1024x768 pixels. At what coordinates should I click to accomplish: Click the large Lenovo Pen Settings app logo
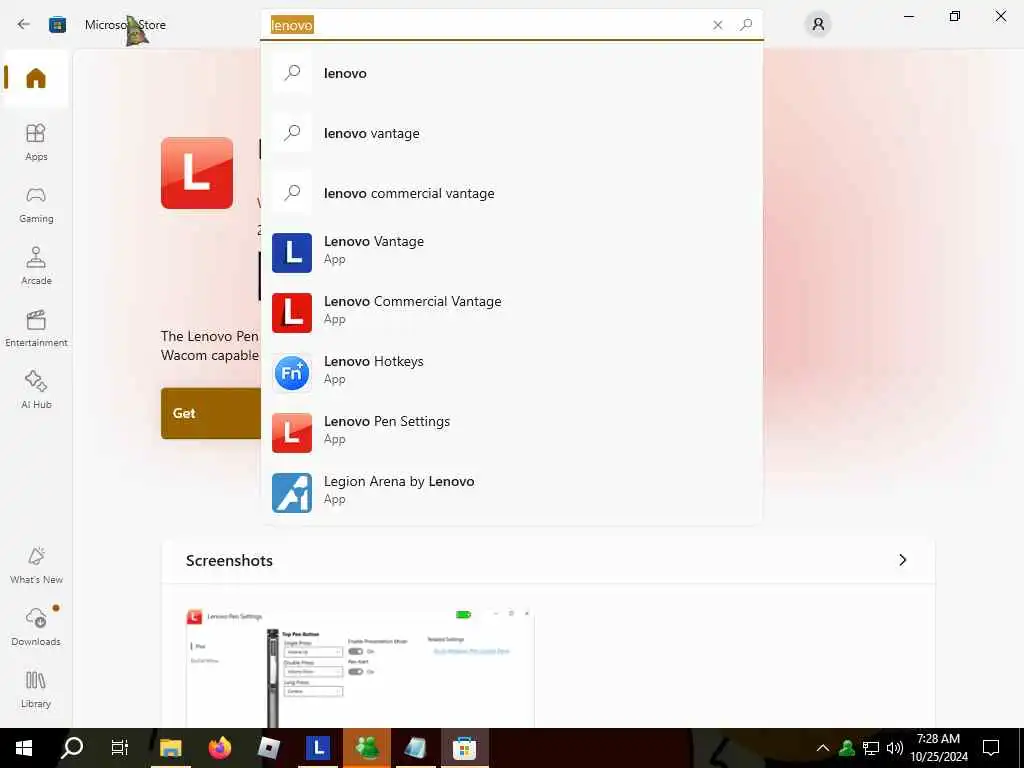[x=197, y=173]
